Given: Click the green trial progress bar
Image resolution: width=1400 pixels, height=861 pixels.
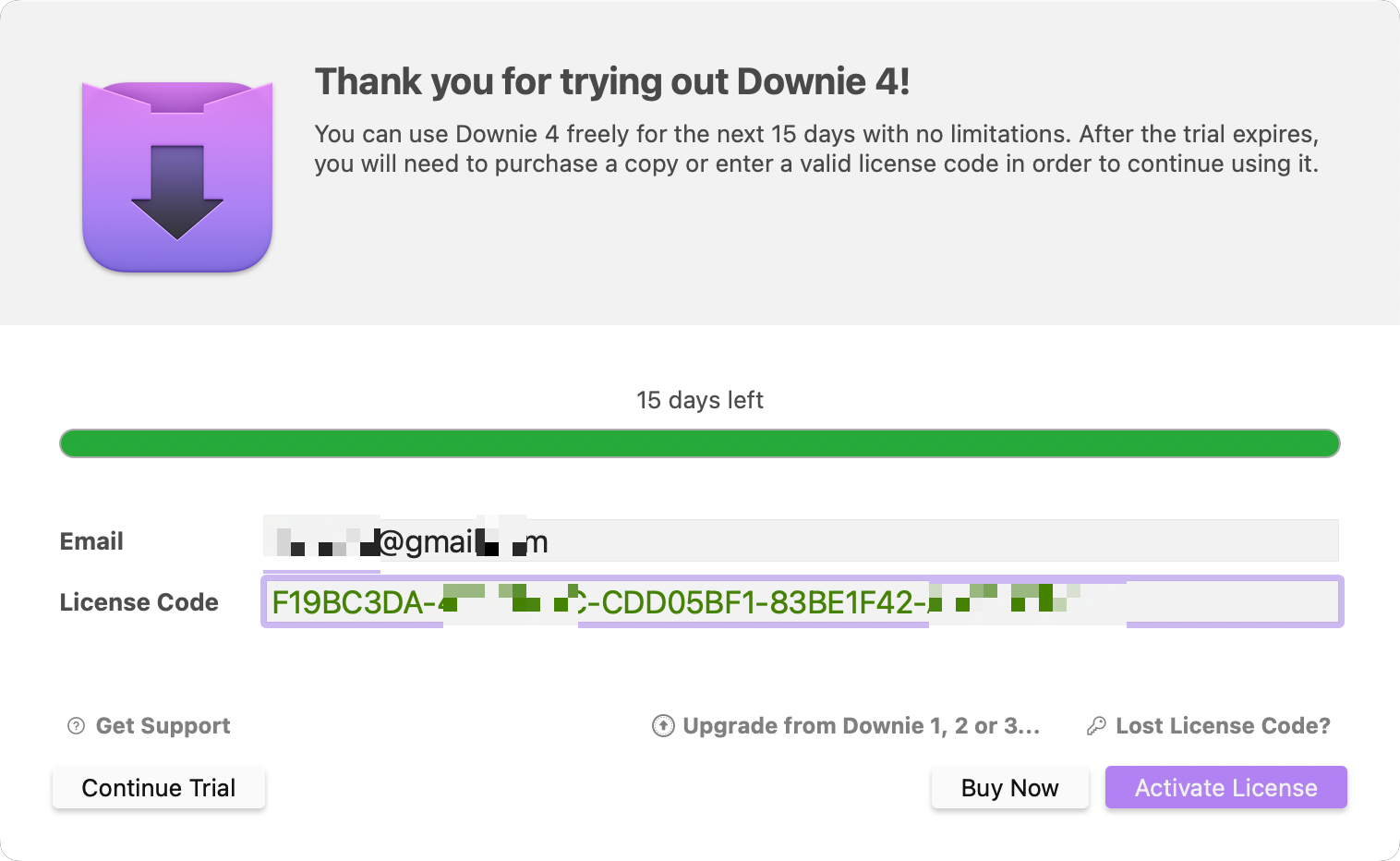Looking at the screenshot, I should 699,443.
